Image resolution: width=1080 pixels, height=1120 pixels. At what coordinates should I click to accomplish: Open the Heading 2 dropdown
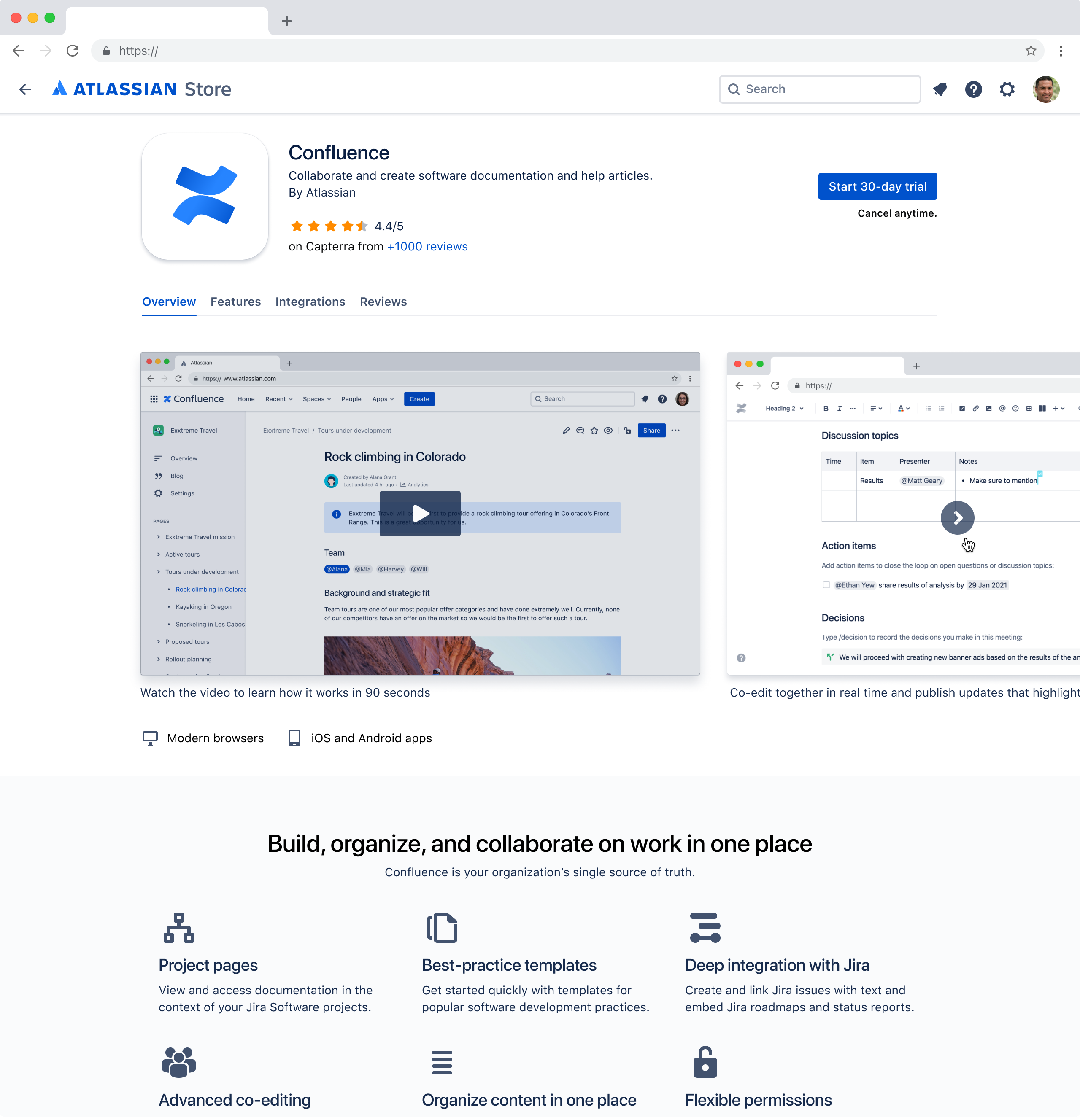click(x=784, y=408)
